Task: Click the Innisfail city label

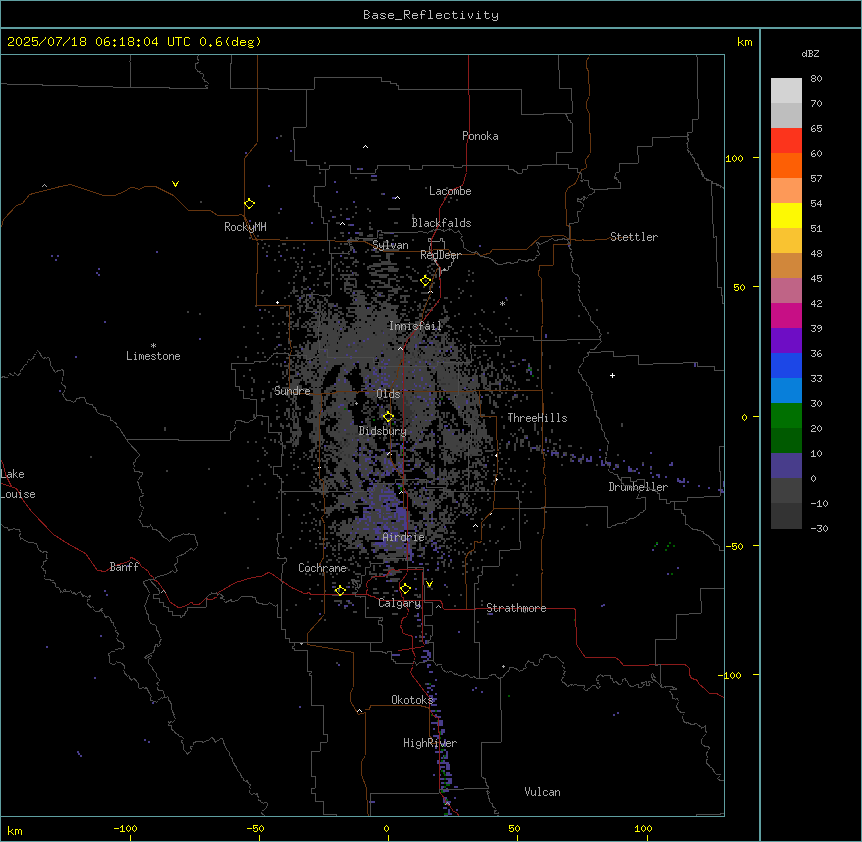Action: (x=415, y=326)
